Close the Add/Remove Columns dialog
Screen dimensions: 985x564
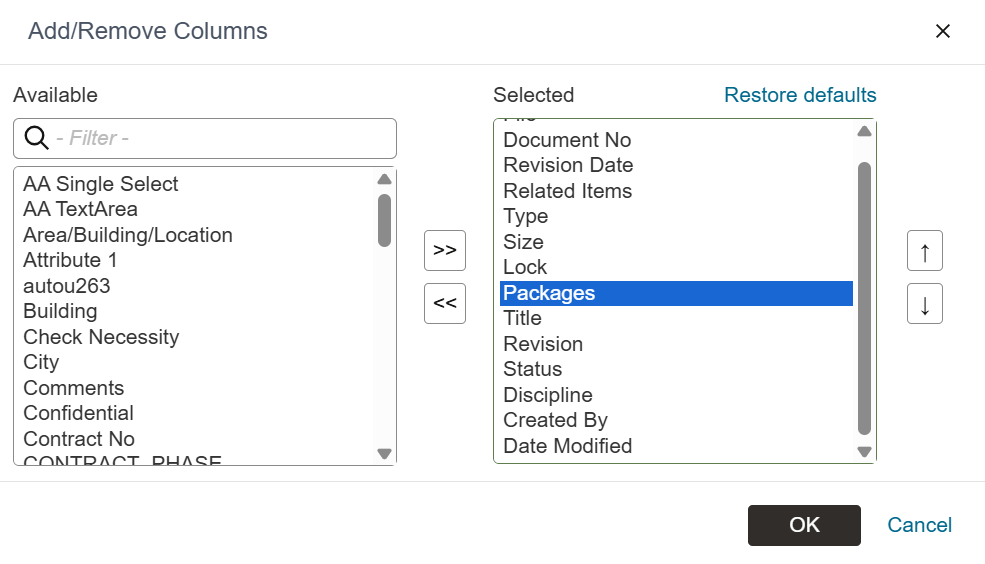tap(942, 31)
